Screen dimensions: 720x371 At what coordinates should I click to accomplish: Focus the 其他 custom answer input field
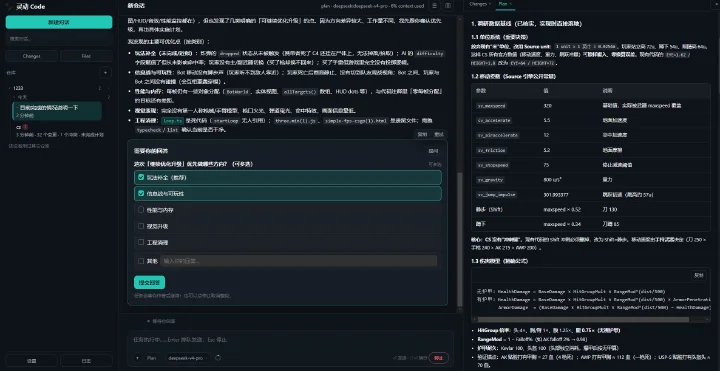pyautogui.click(x=298, y=261)
